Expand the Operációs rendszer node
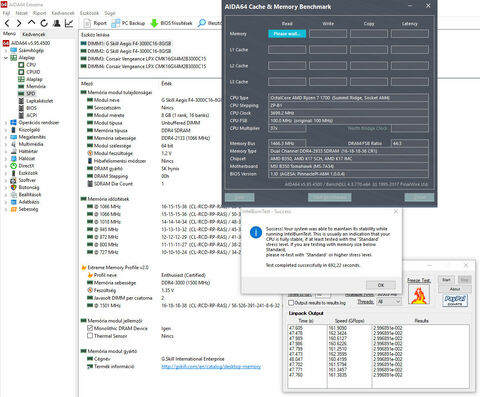 (6, 123)
